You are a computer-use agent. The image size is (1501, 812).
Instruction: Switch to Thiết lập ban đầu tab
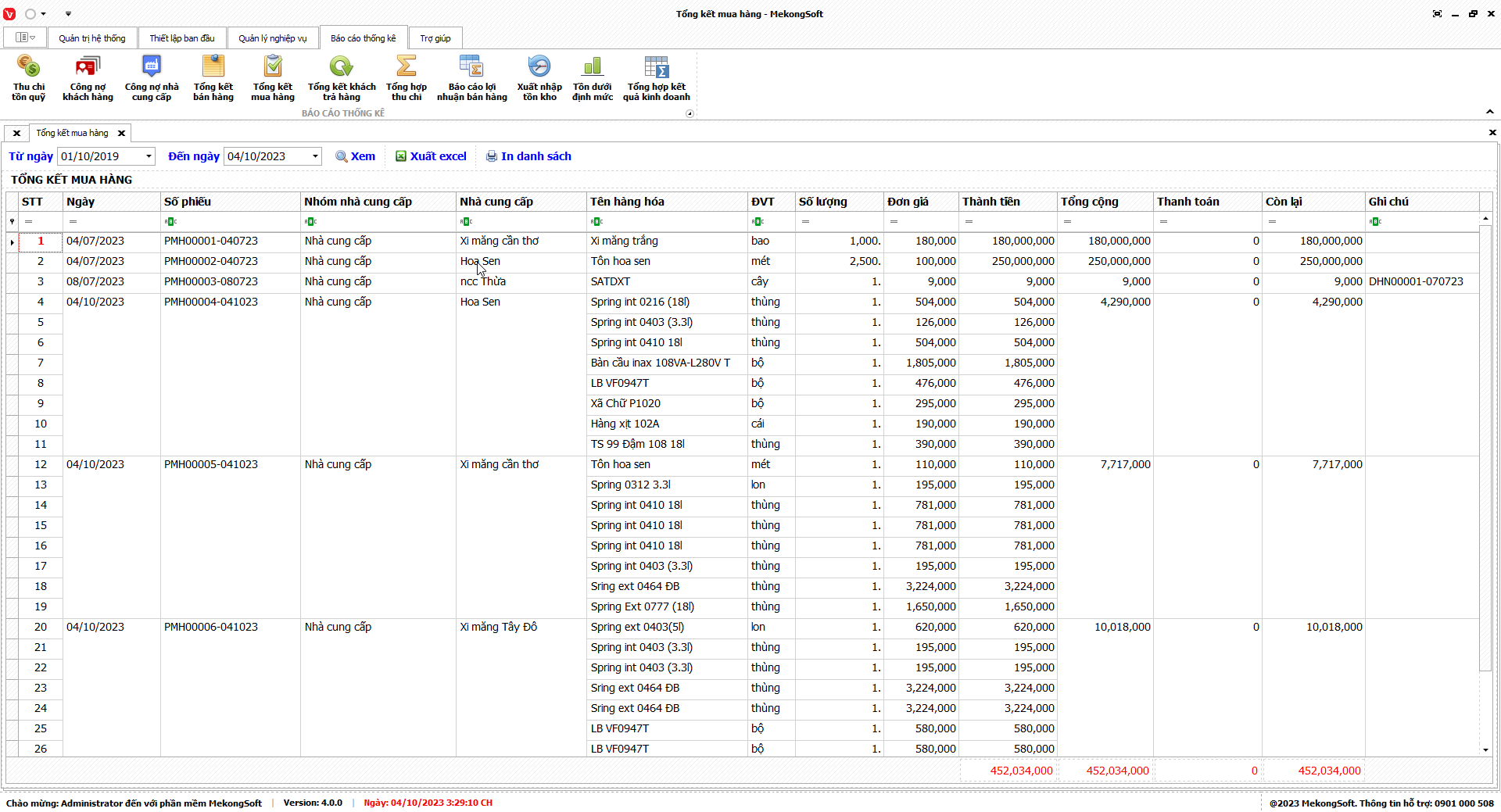click(182, 38)
